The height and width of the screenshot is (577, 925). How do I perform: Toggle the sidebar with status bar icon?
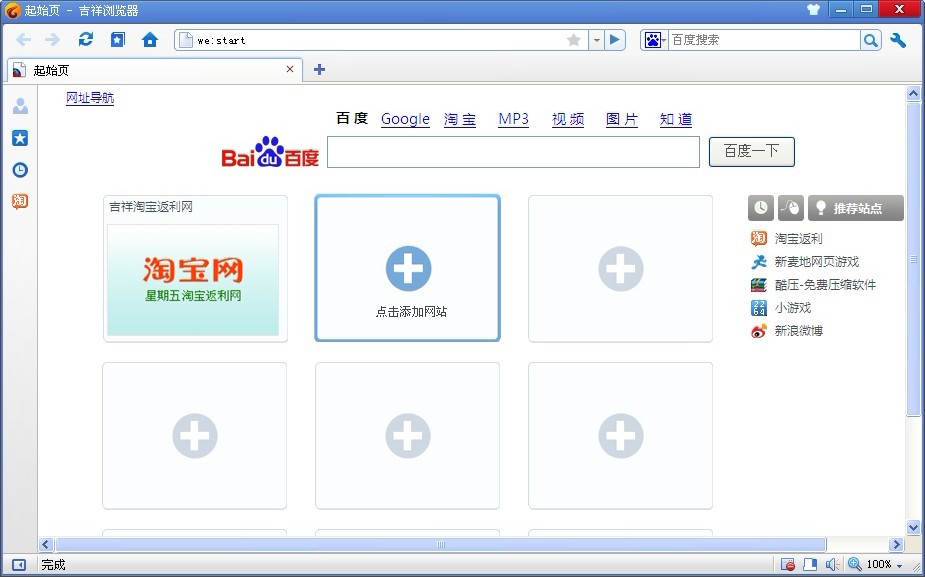pyautogui.click(x=19, y=565)
